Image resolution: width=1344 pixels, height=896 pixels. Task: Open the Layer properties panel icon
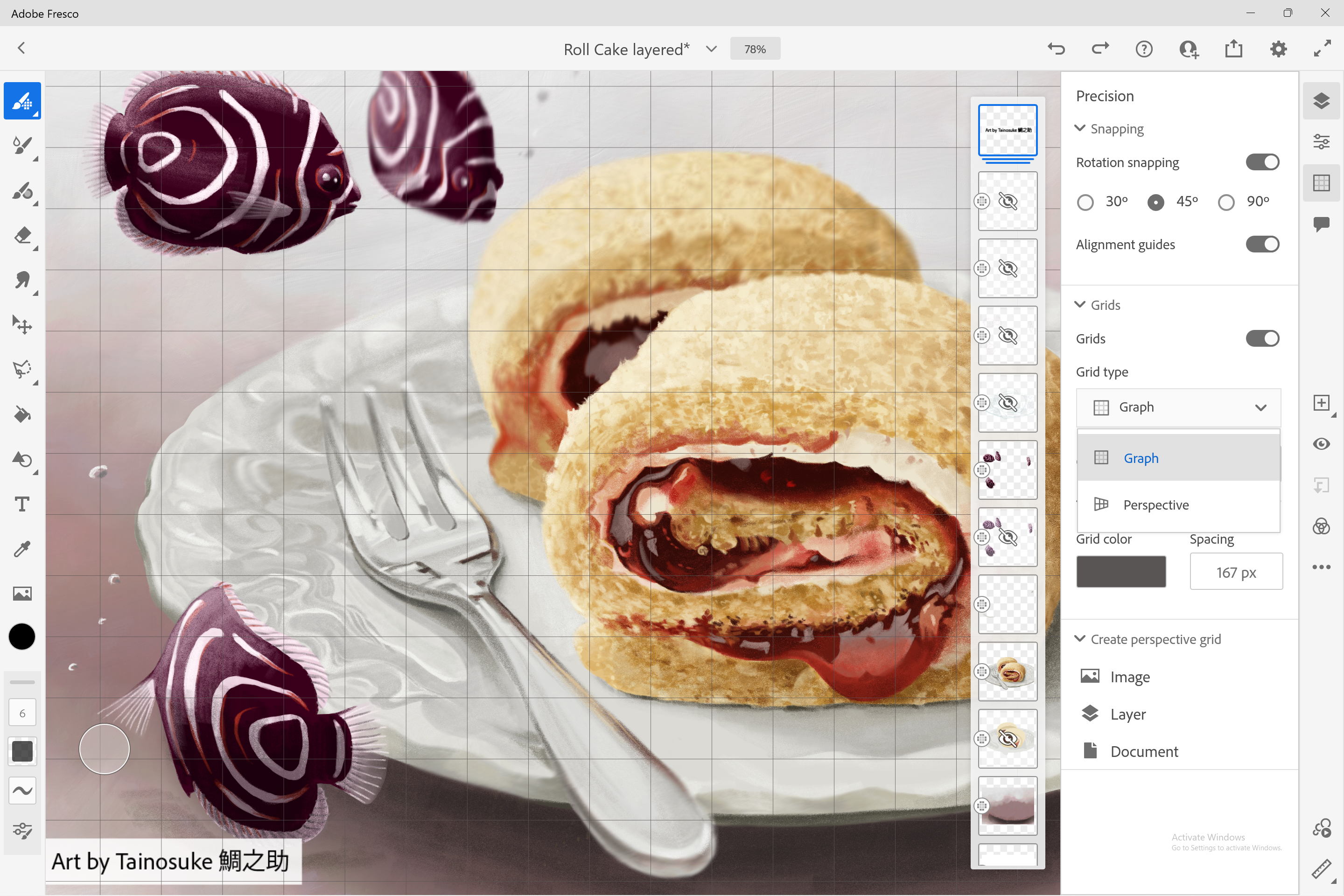pyautogui.click(x=1321, y=141)
